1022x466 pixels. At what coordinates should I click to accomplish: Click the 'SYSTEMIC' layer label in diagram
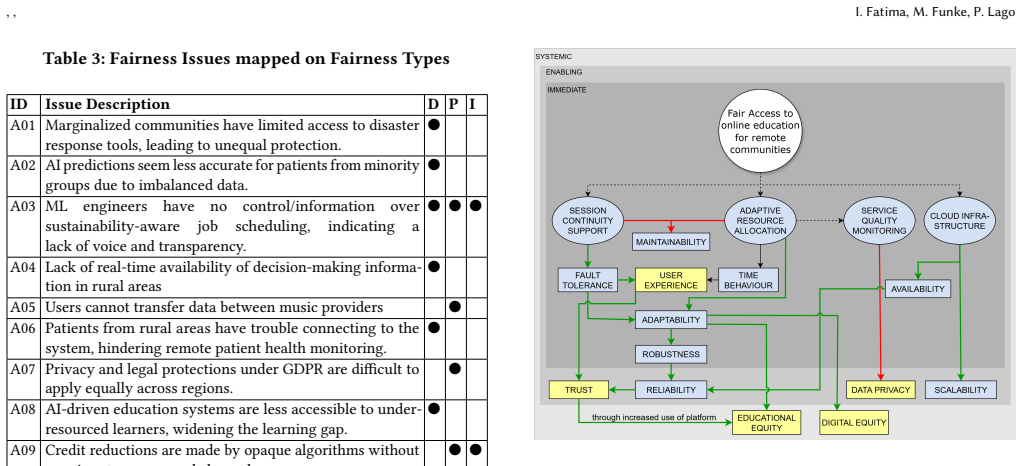pyautogui.click(x=553, y=57)
